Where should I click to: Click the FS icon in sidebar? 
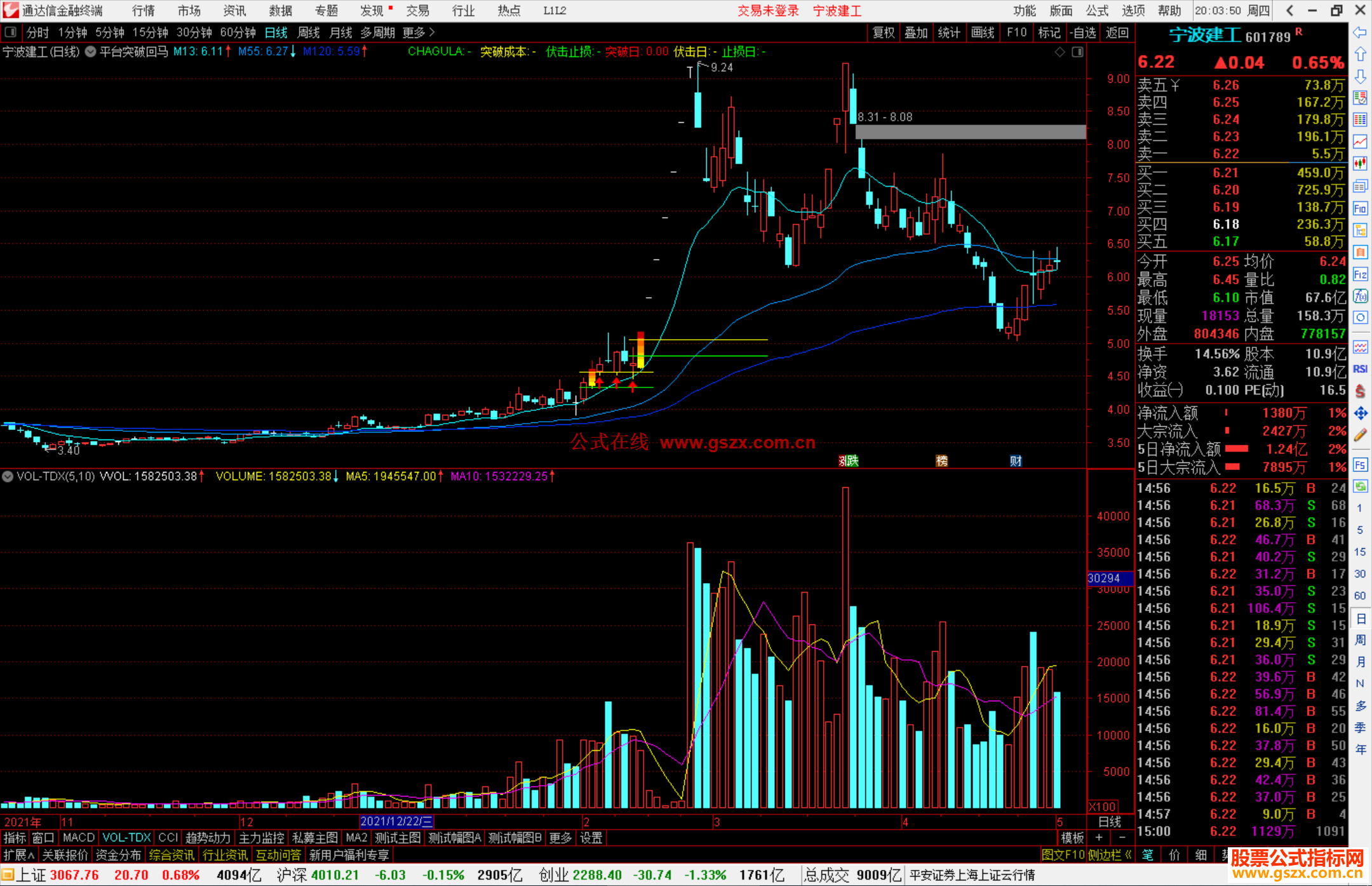click(1360, 465)
